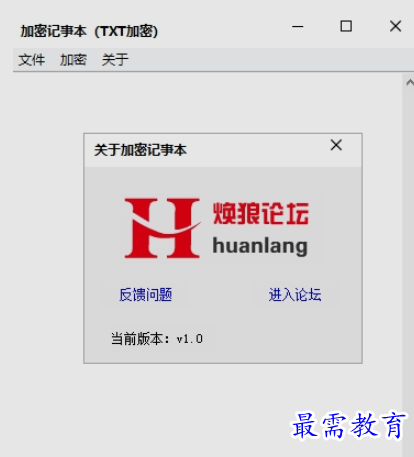This screenshot has height=457, width=414.
Task: Click the 当前版本: v1.0 text
Action: pyautogui.click(x=157, y=339)
